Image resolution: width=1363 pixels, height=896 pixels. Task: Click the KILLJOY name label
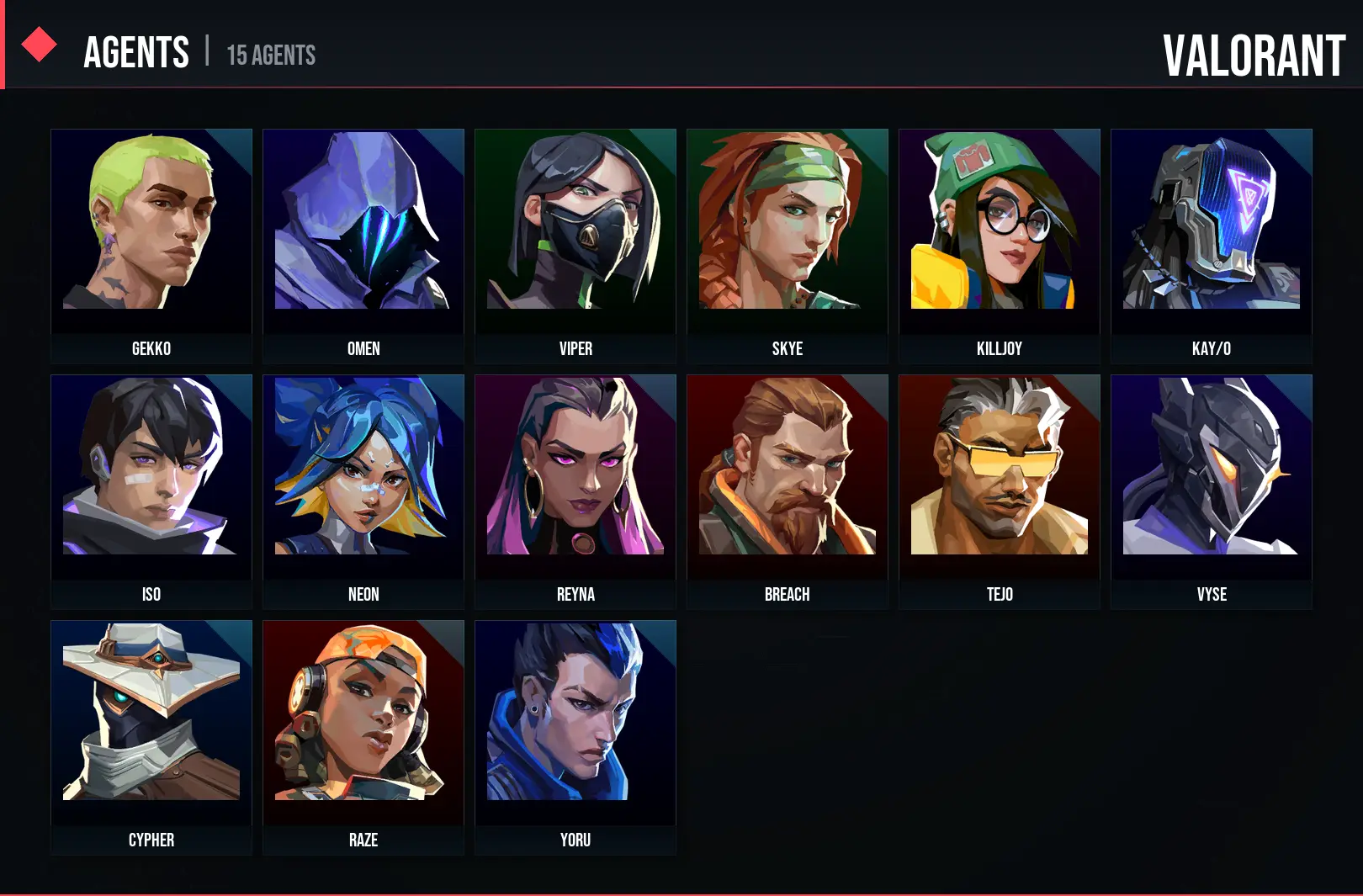tap(1000, 348)
